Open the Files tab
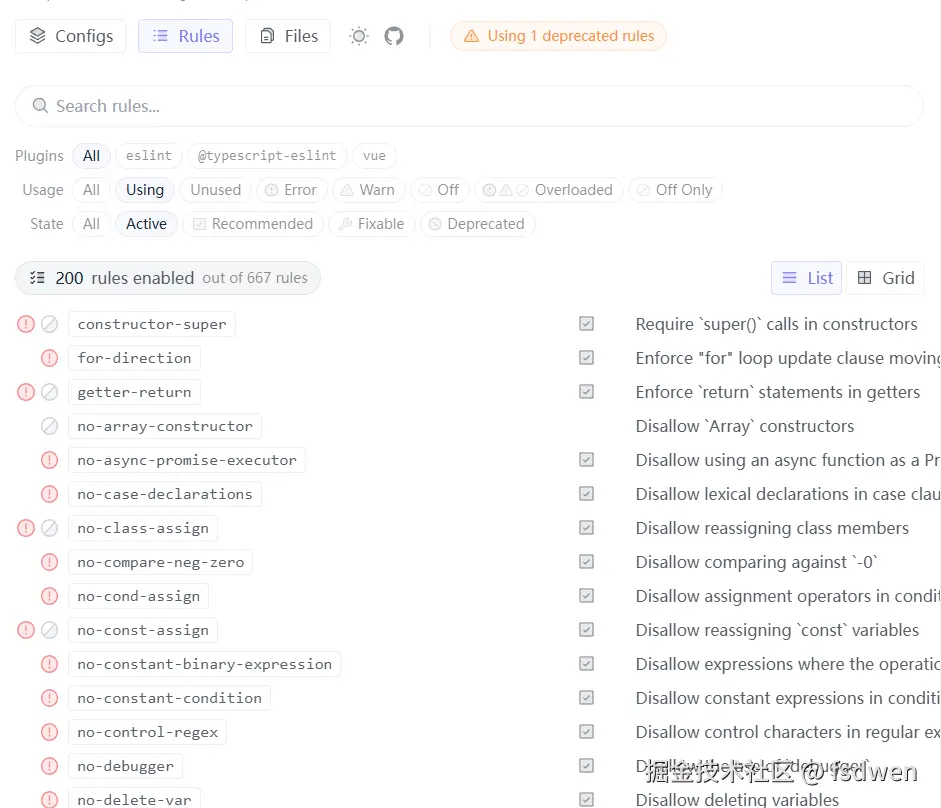Screen dimensions: 941x808 [x=288, y=36]
